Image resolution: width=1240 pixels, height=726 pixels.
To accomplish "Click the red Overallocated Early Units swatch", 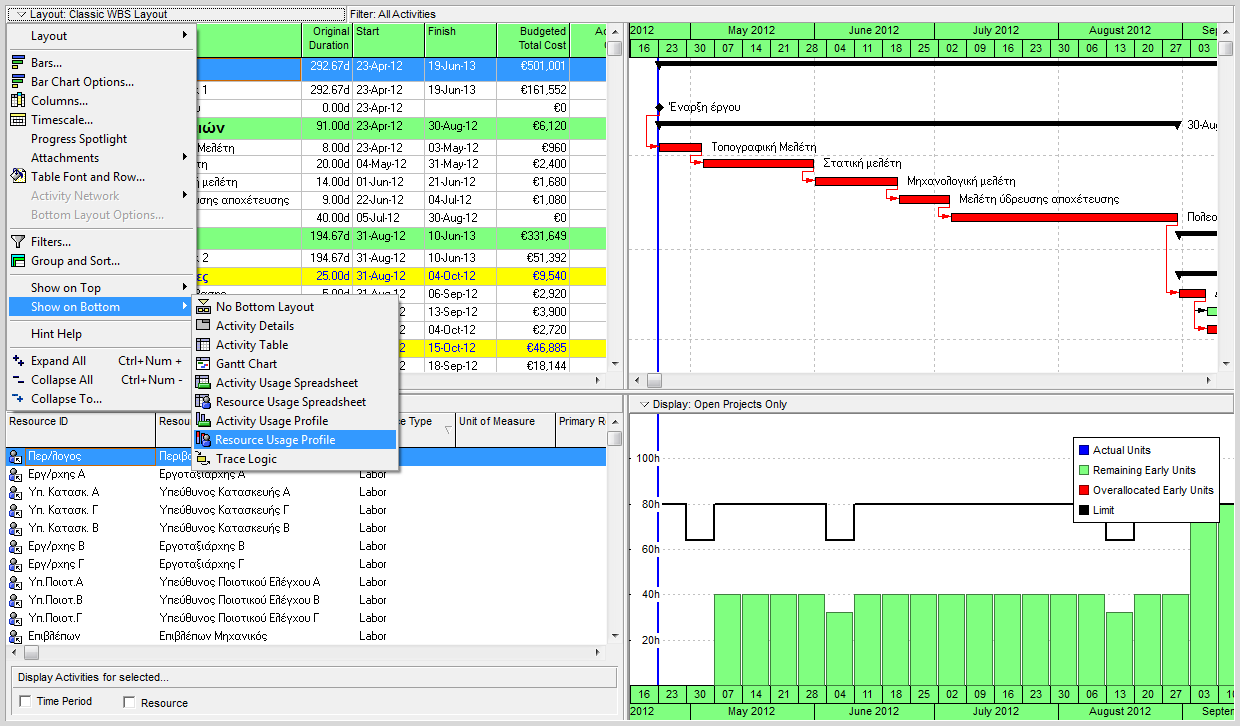I will 1083,490.
